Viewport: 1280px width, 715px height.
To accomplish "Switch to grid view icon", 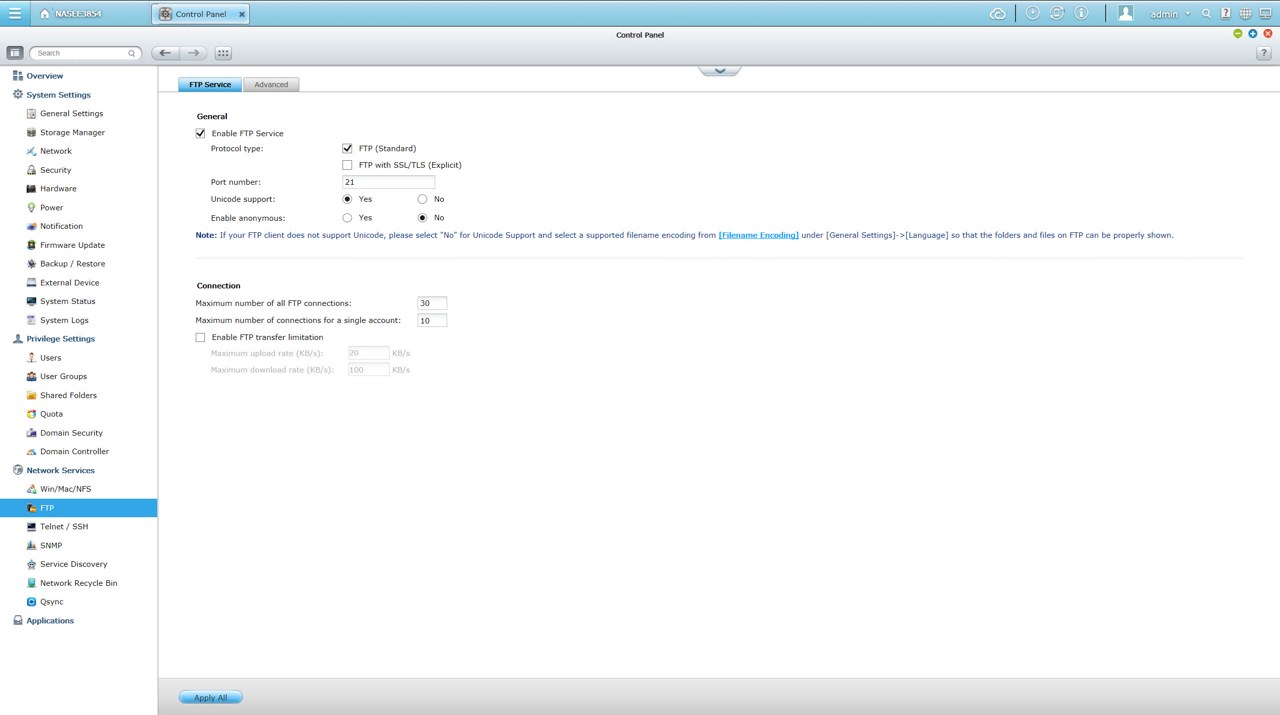I will (223, 53).
